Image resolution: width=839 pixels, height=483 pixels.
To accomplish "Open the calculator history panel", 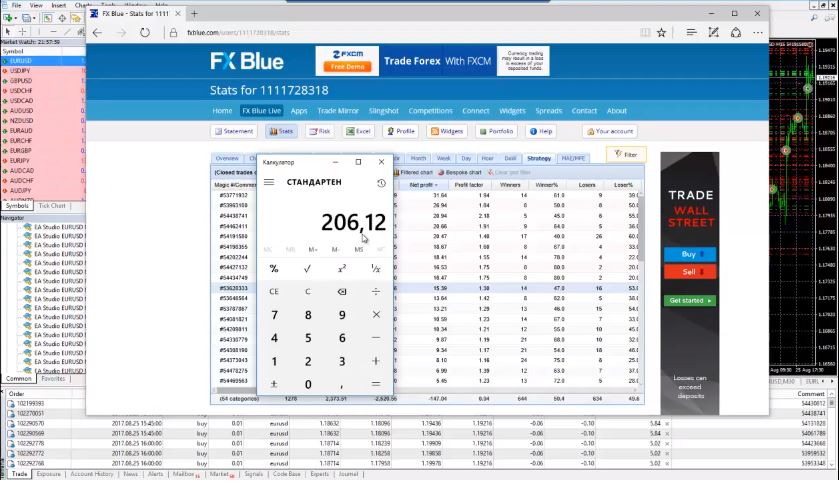I will click(381, 183).
